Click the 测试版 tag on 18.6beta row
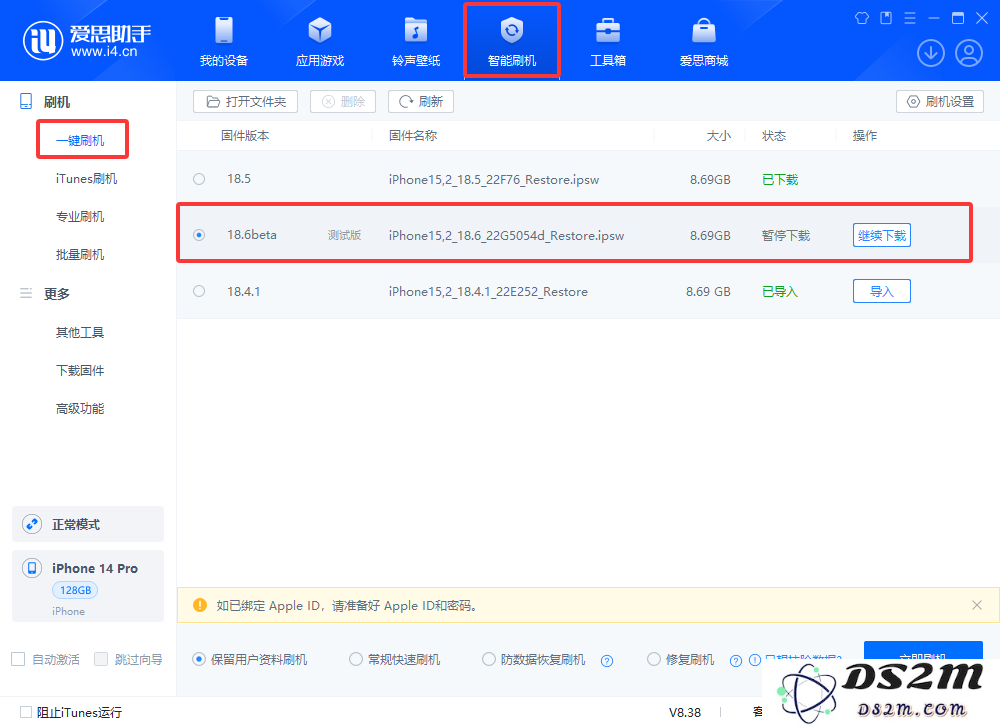The image size is (1000, 727). pos(344,235)
